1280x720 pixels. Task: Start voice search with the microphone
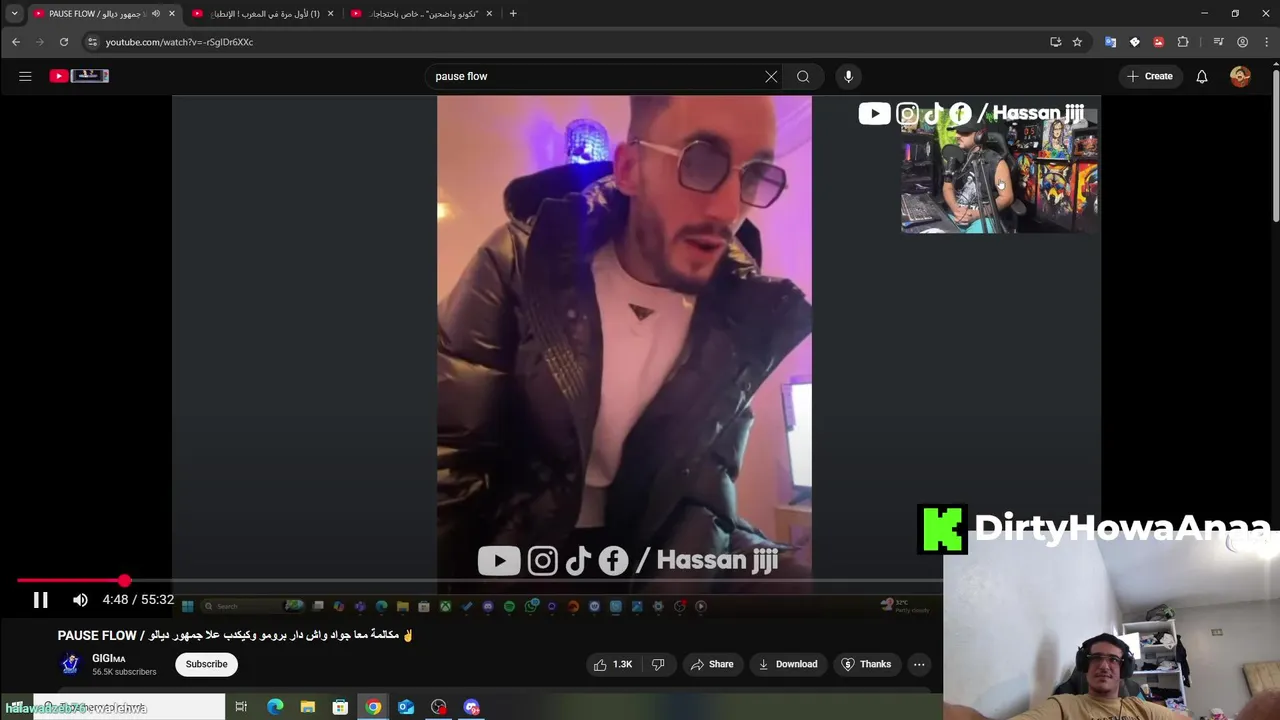848,76
